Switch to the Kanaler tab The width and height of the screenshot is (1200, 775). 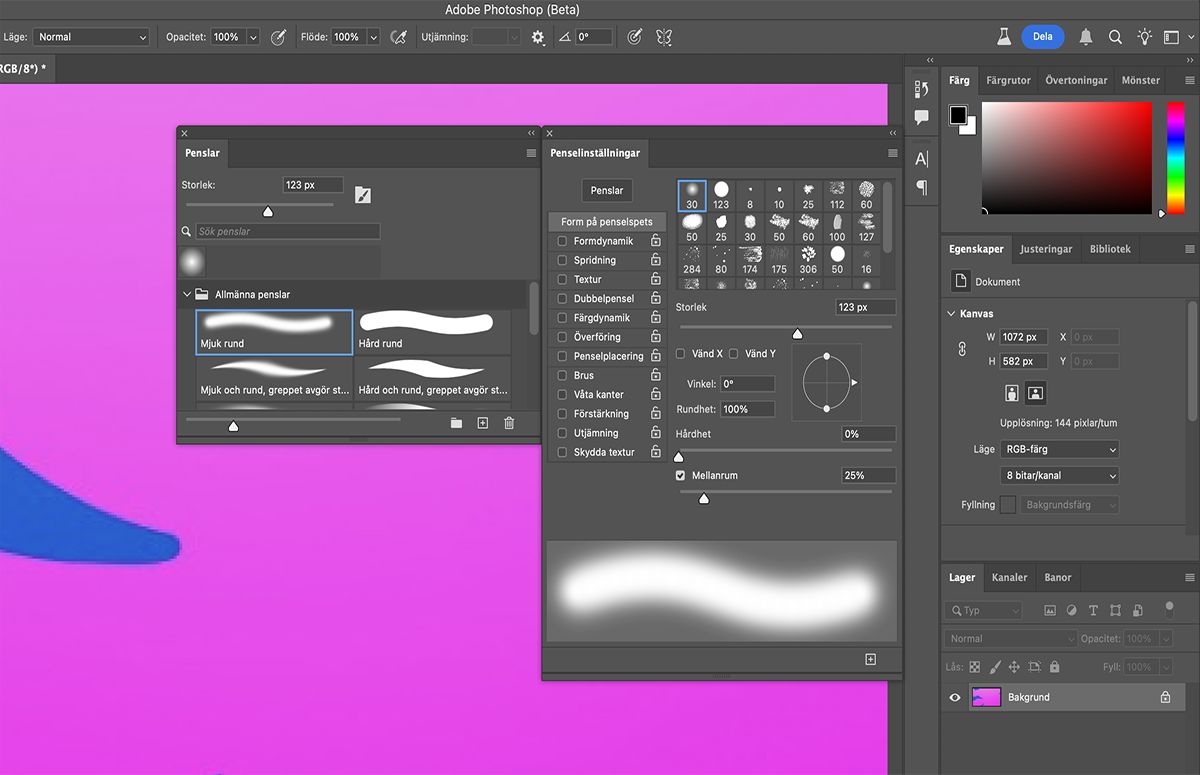point(1009,577)
